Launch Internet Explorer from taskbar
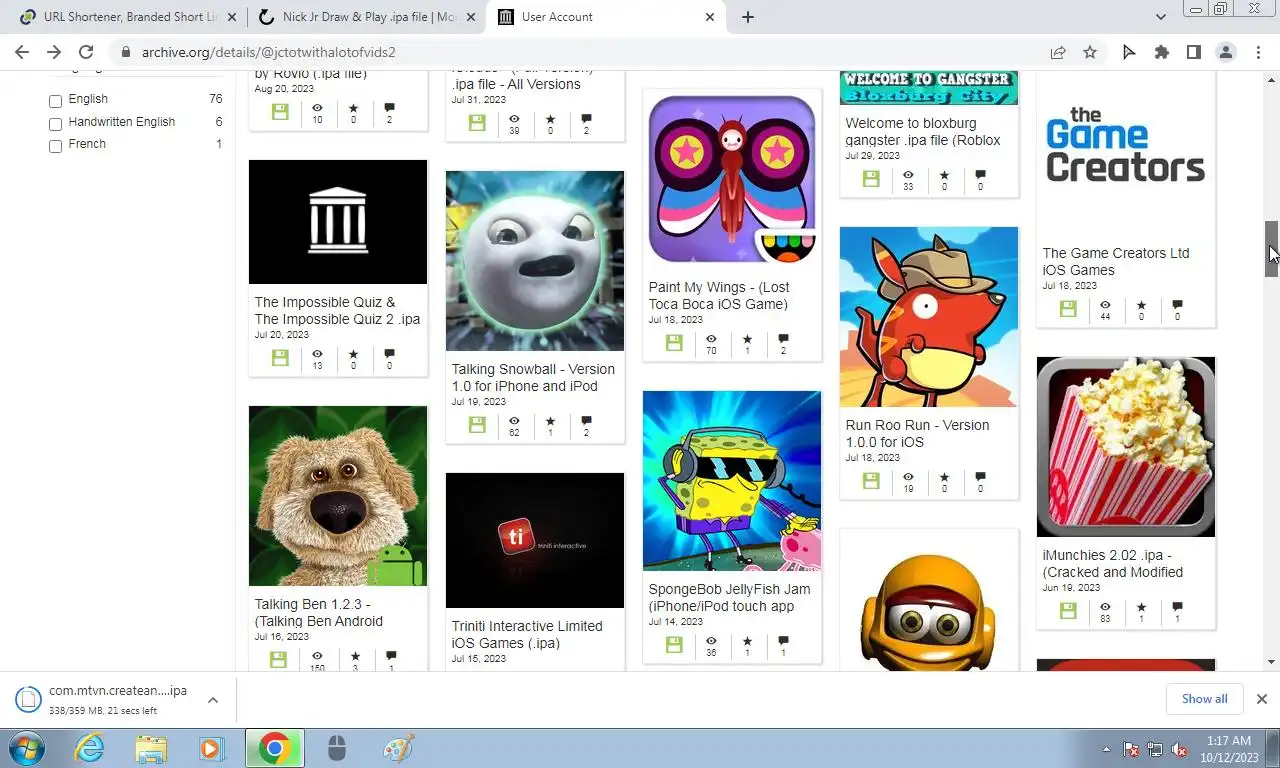Image resolution: width=1280 pixels, height=768 pixels. [x=89, y=748]
